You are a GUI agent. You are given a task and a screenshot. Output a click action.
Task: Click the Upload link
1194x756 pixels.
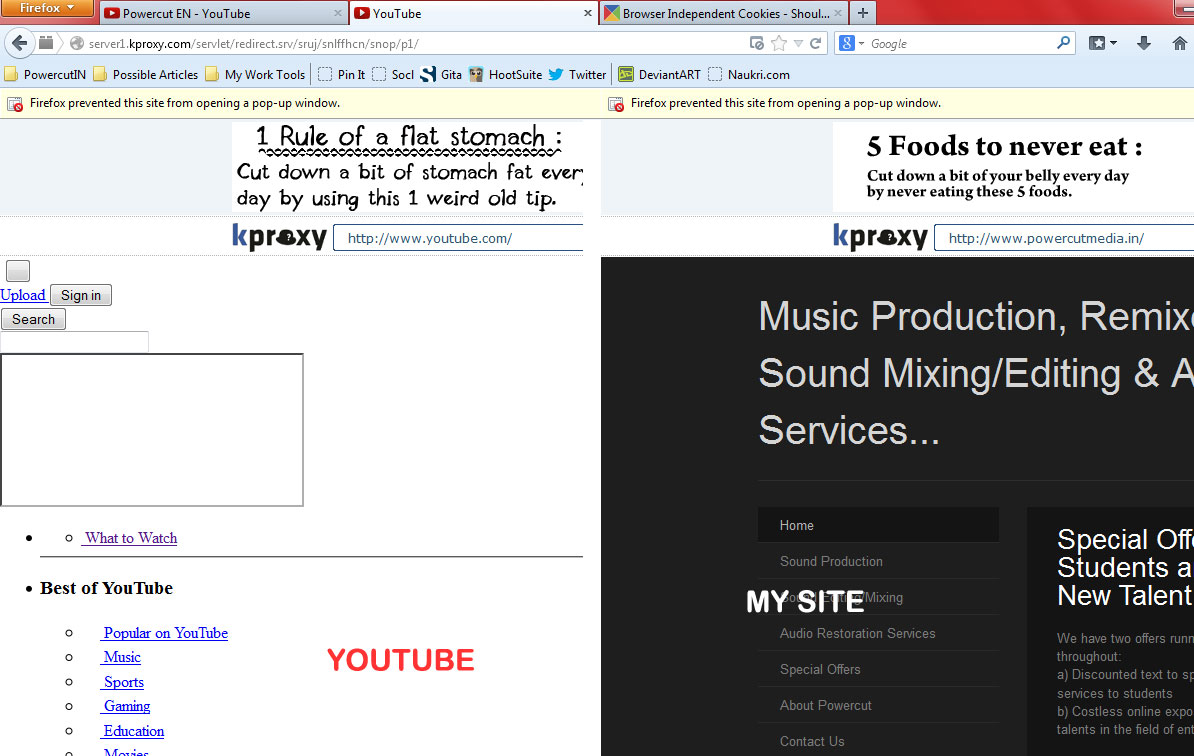23,295
